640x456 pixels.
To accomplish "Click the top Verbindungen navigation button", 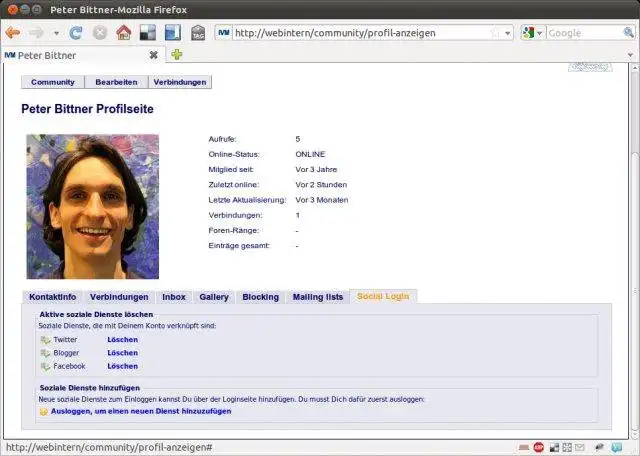I will [180, 82].
